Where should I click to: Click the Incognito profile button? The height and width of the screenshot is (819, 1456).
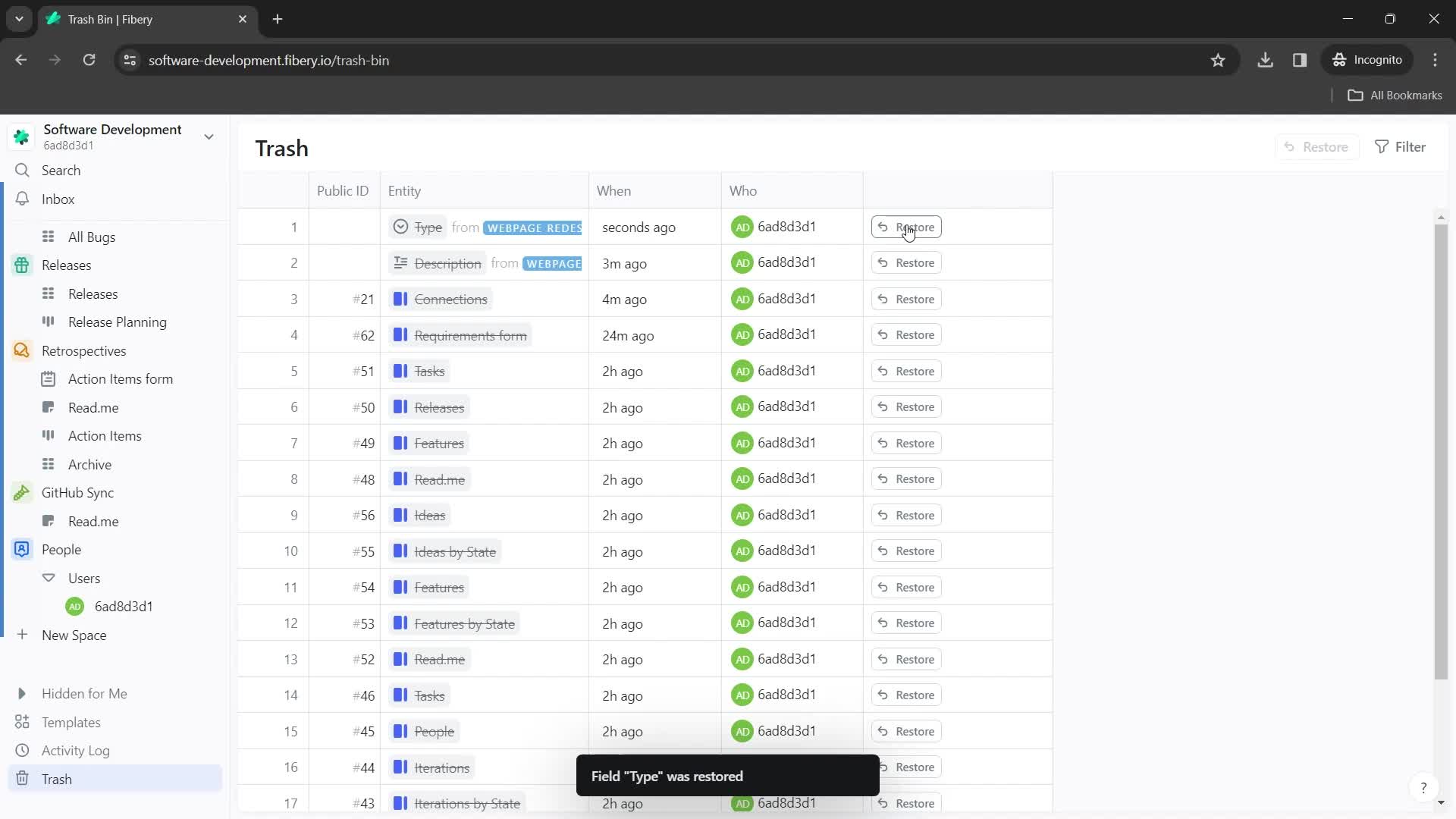click(x=1367, y=60)
